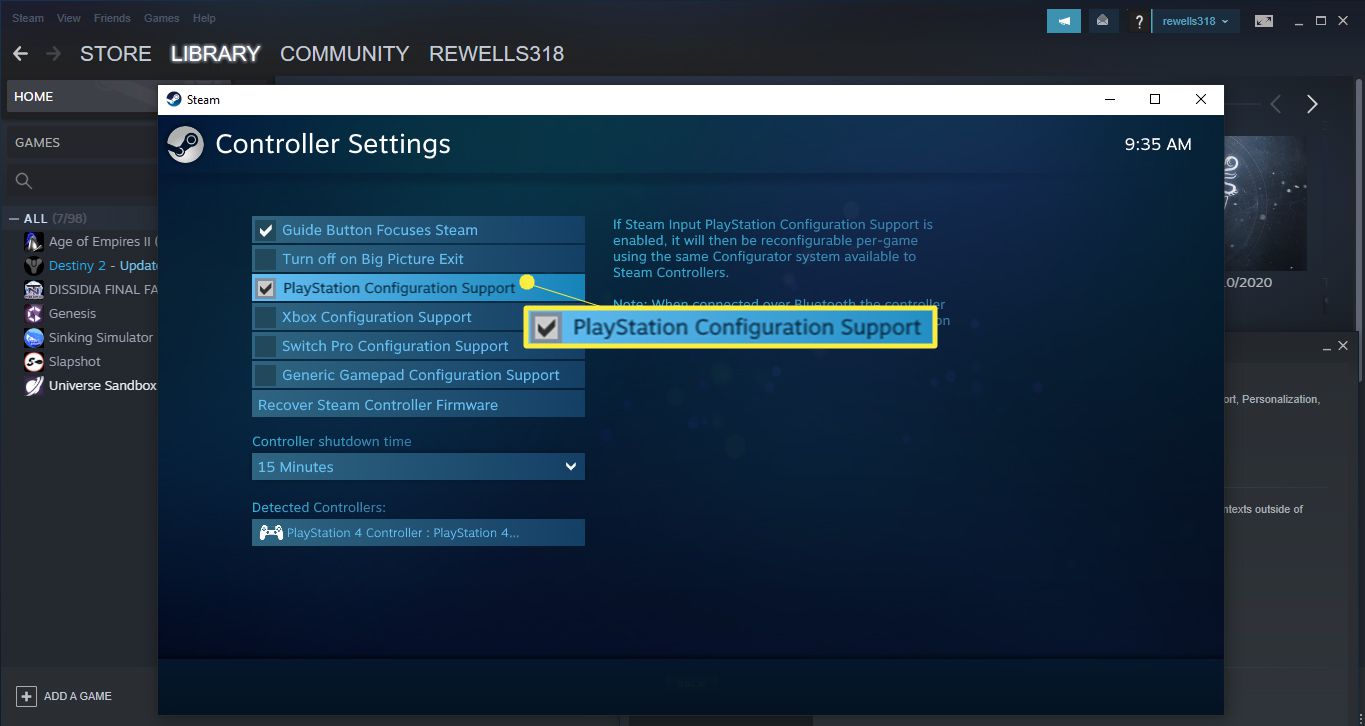Screen dimensions: 1365x726
Task: Select the Universe Sandbox game icon
Action: [x=33, y=385]
